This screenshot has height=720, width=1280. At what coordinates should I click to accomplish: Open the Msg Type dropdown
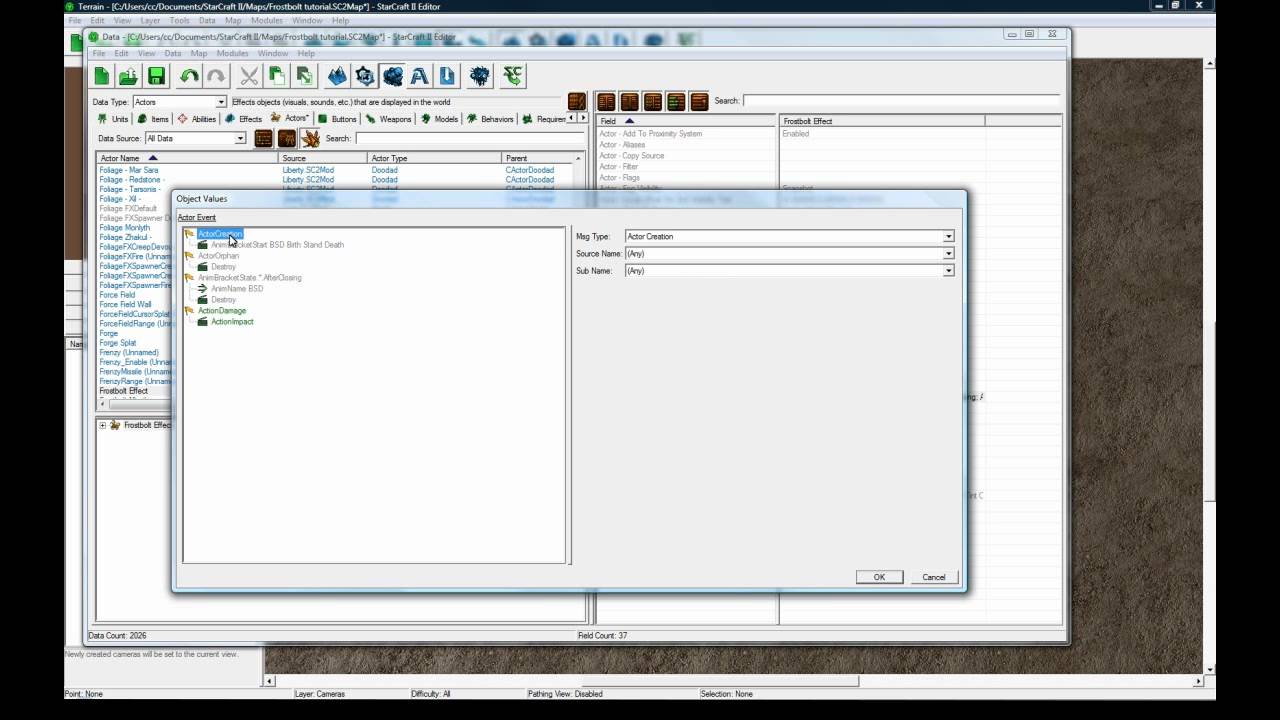point(948,237)
